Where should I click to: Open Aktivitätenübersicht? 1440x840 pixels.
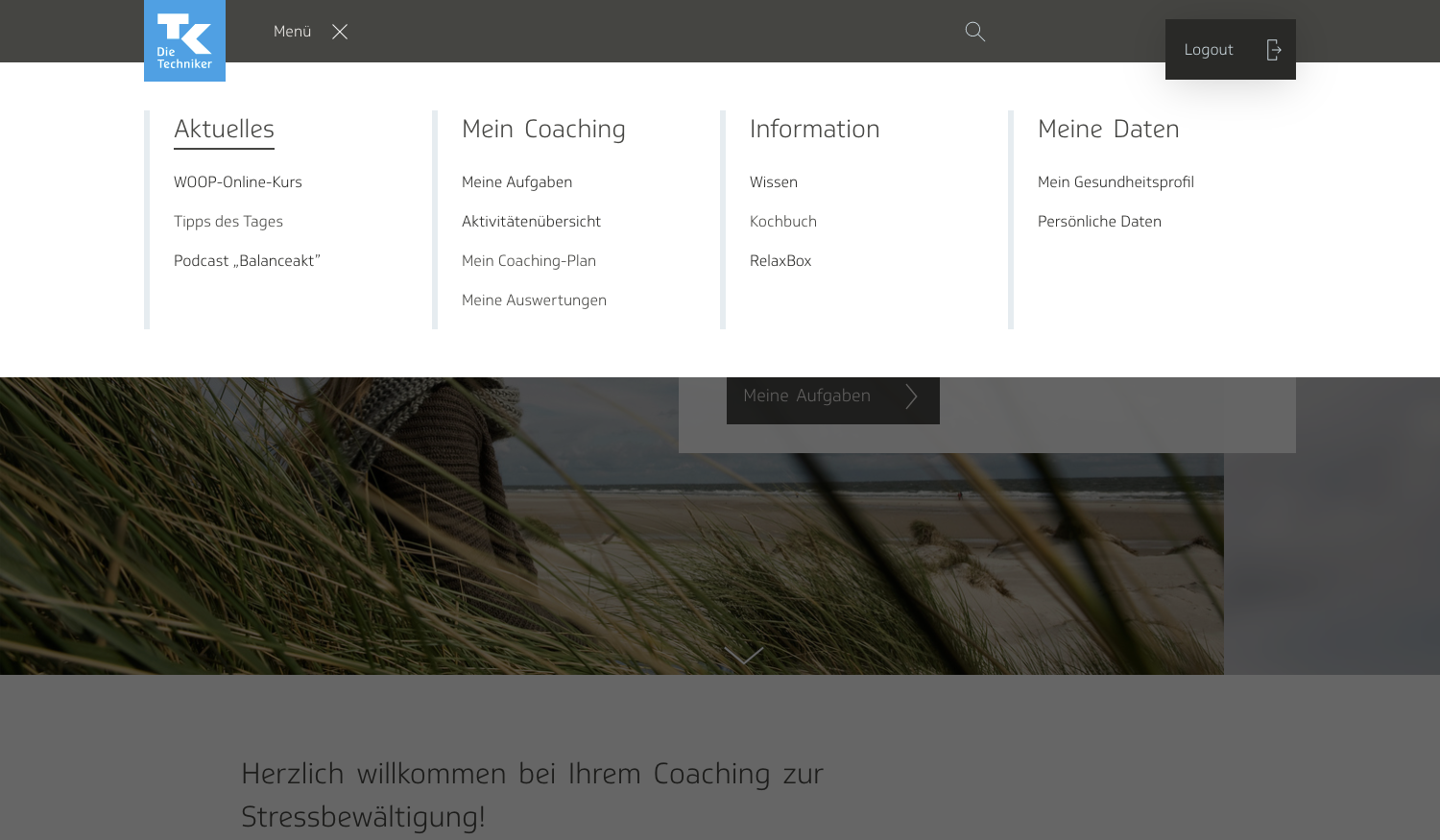tap(531, 222)
